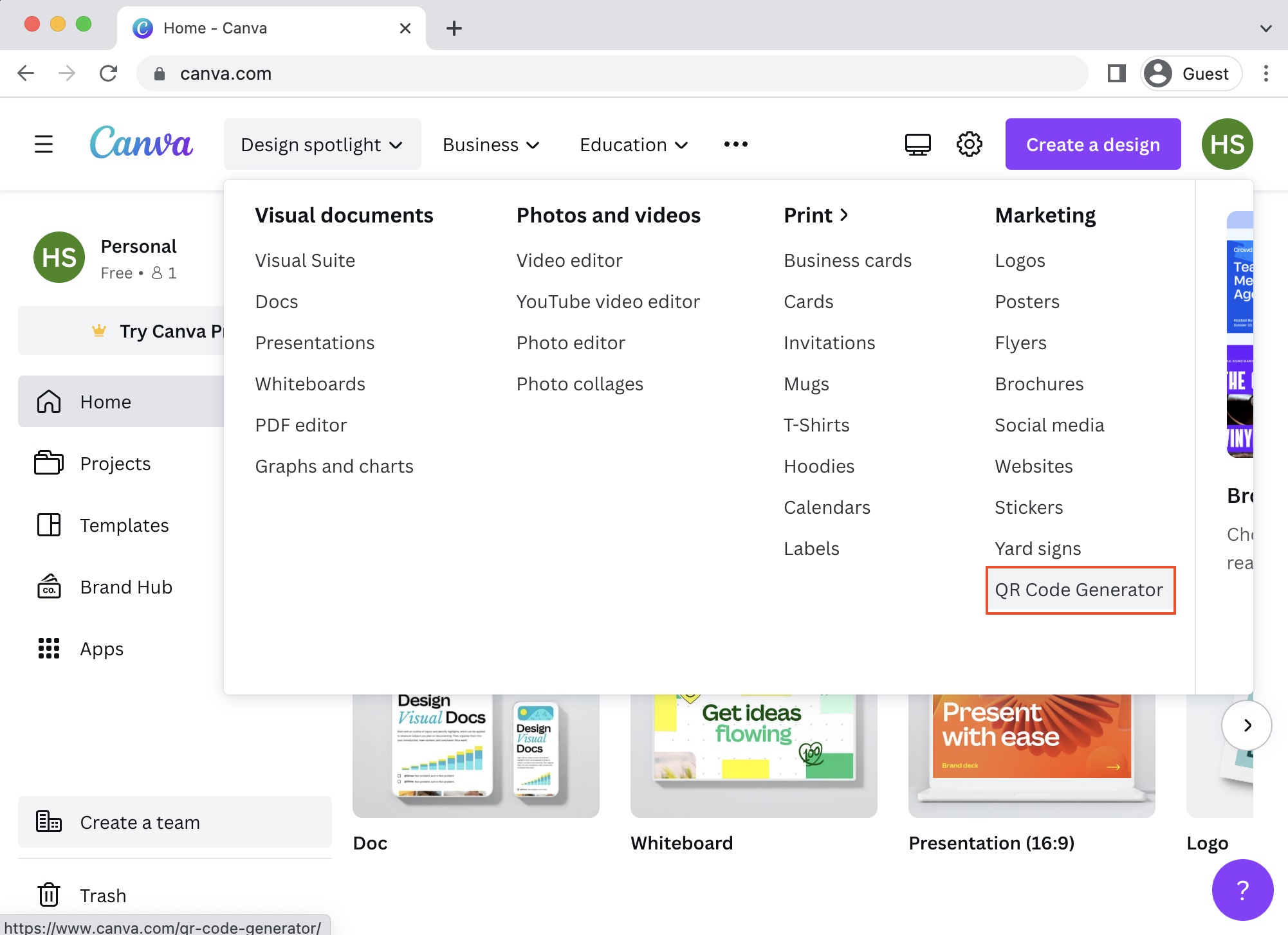1288x935 pixels.
Task: Select Home in the sidebar
Action: (x=121, y=401)
